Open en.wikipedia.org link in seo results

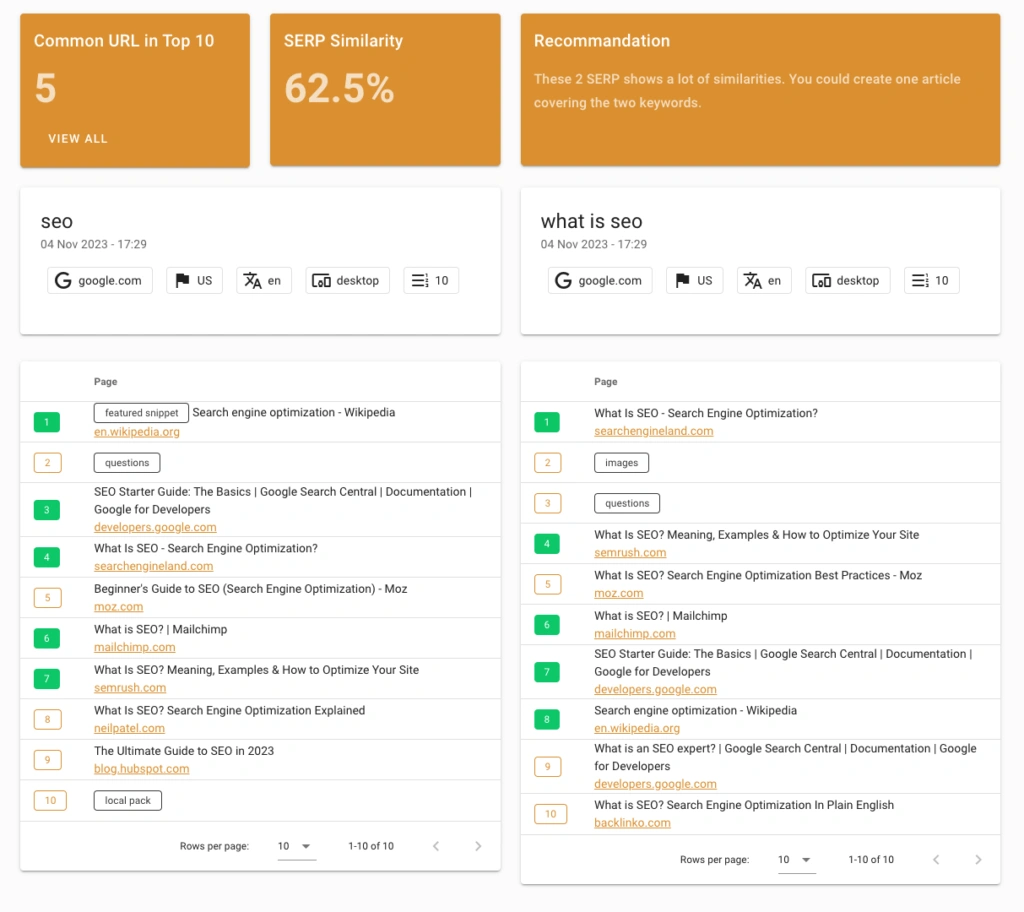click(136, 432)
